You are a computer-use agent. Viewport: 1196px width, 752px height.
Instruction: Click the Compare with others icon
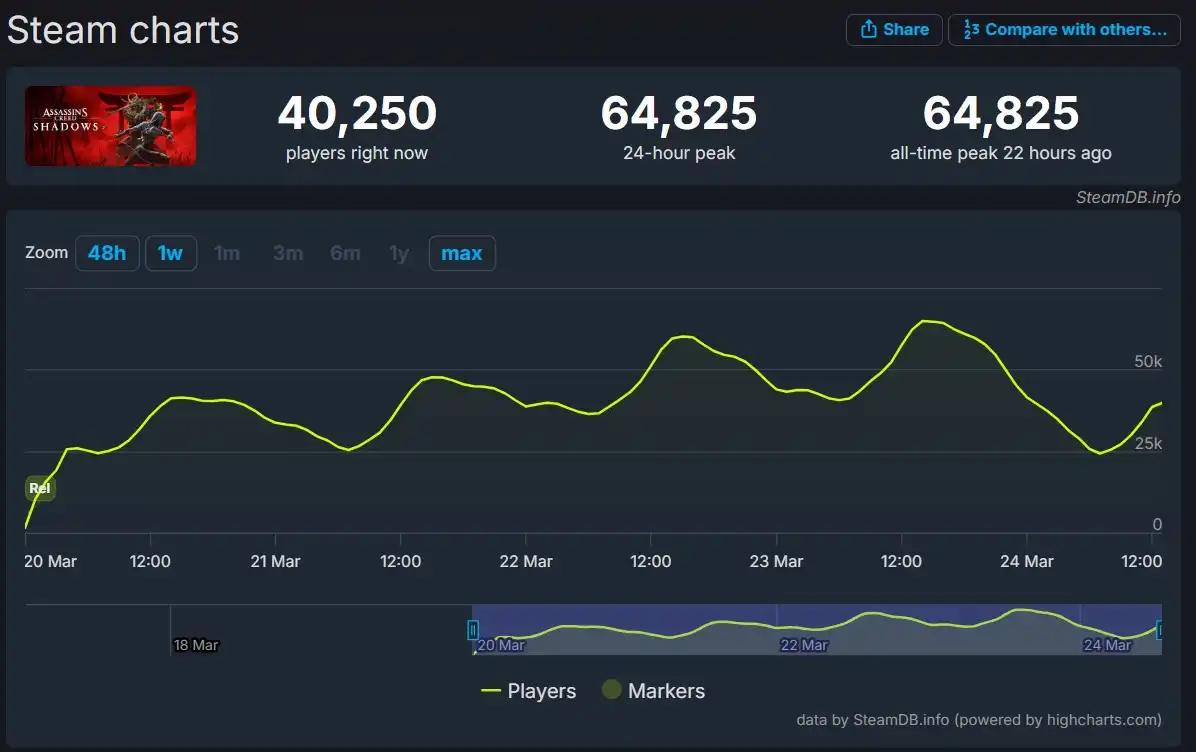pyautogui.click(x=971, y=29)
